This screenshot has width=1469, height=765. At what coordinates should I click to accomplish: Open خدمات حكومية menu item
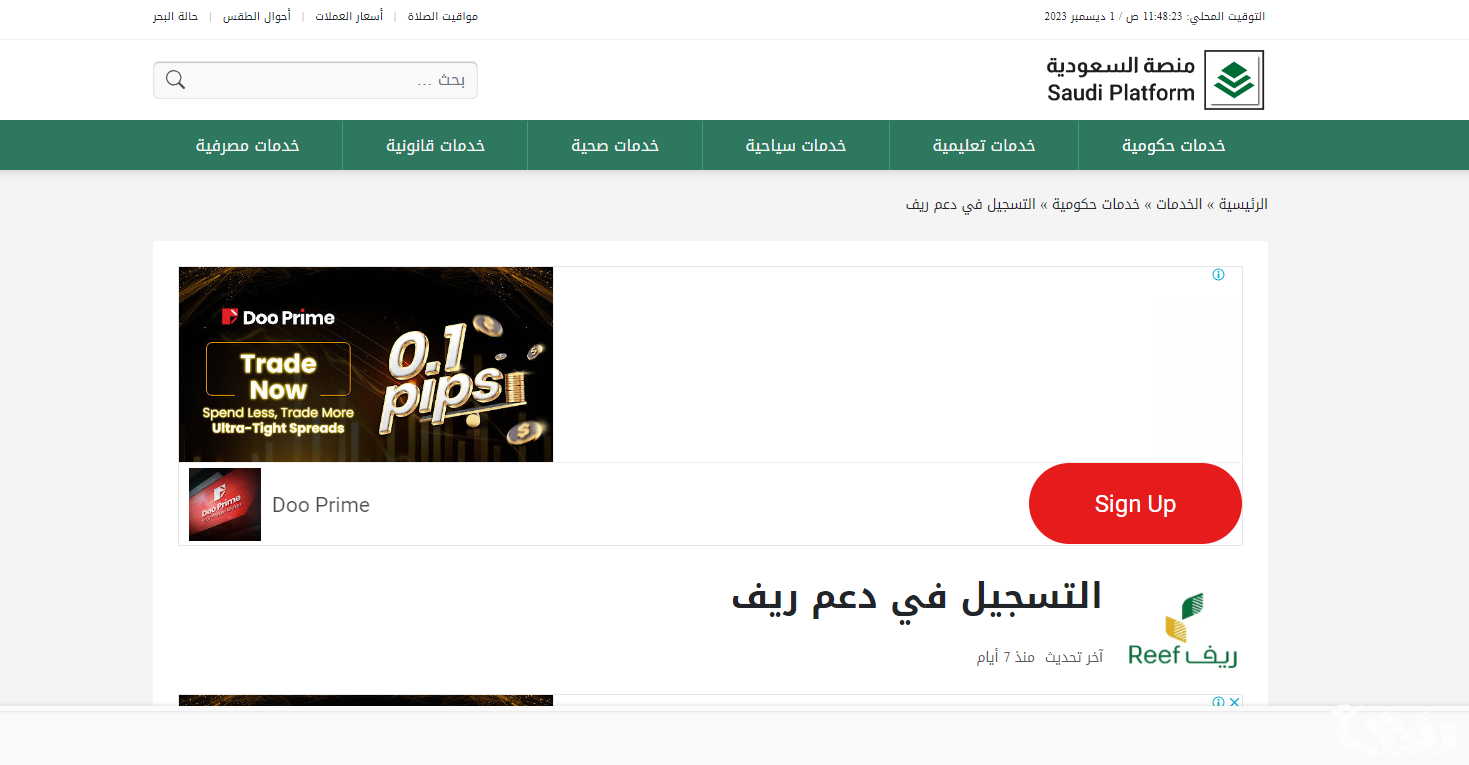(1173, 146)
